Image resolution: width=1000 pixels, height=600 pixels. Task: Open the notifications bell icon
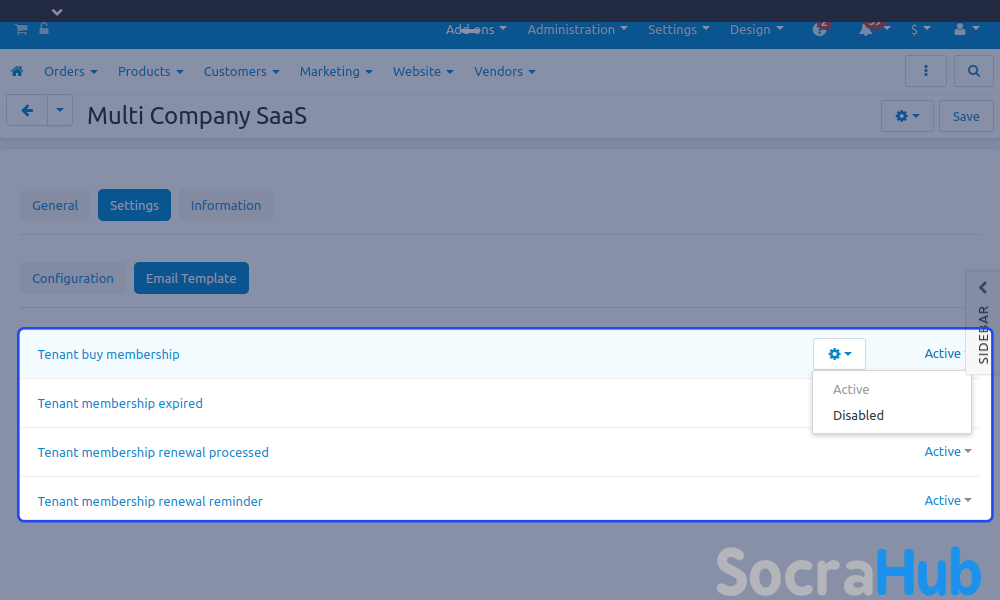coord(866,30)
